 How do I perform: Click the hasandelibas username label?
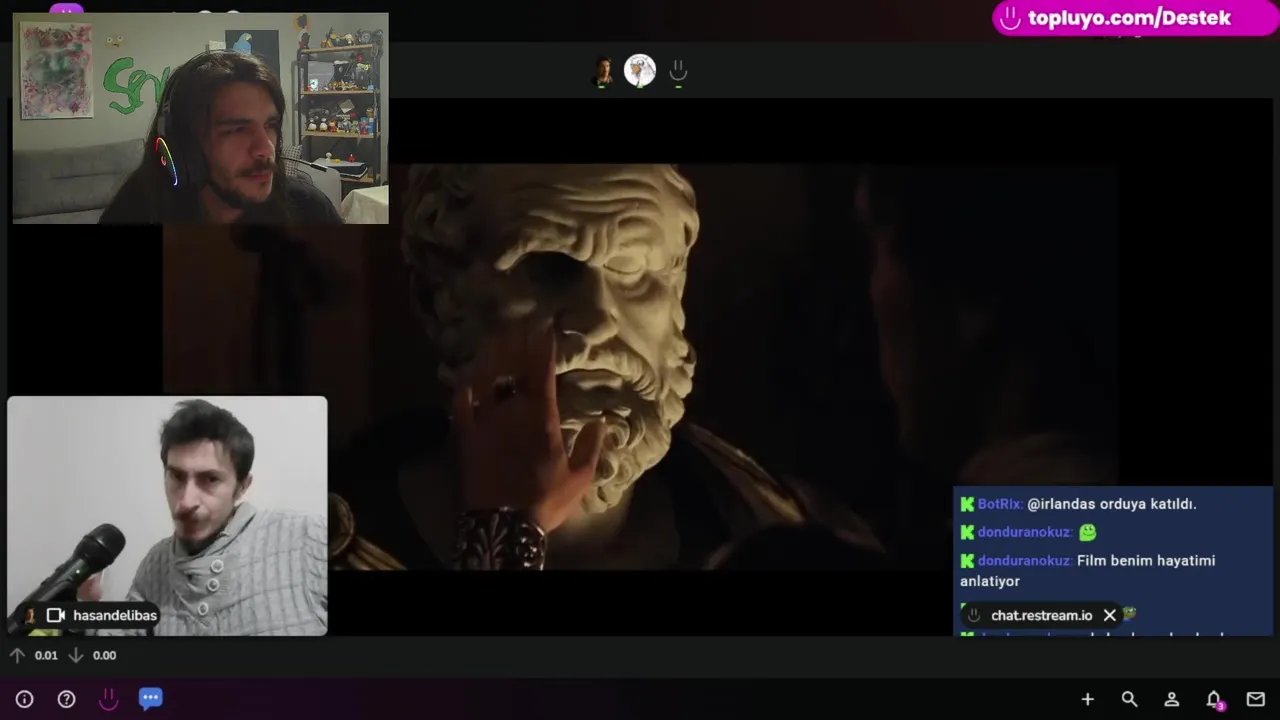click(x=115, y=615)
